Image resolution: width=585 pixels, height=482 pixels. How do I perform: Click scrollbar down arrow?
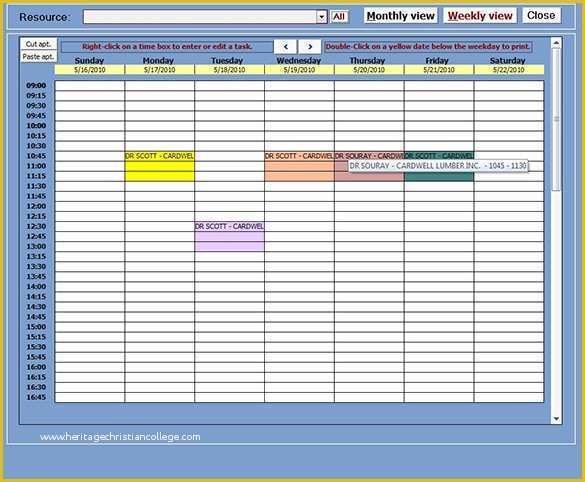(x=556, y=419)
